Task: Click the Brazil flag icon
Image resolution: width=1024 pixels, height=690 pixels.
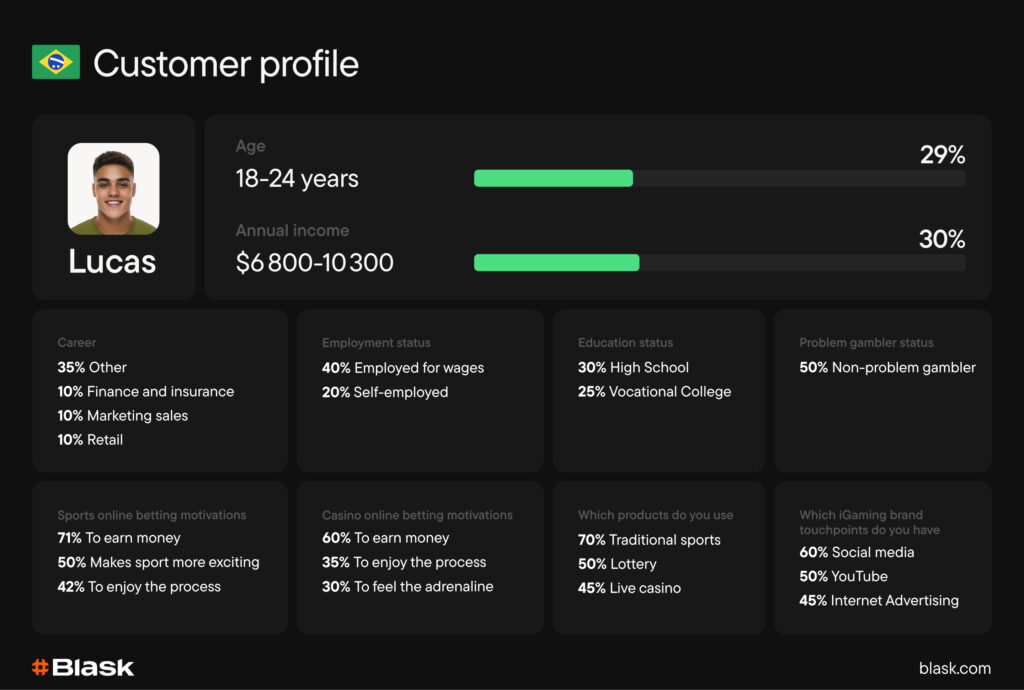Action: 56,63
